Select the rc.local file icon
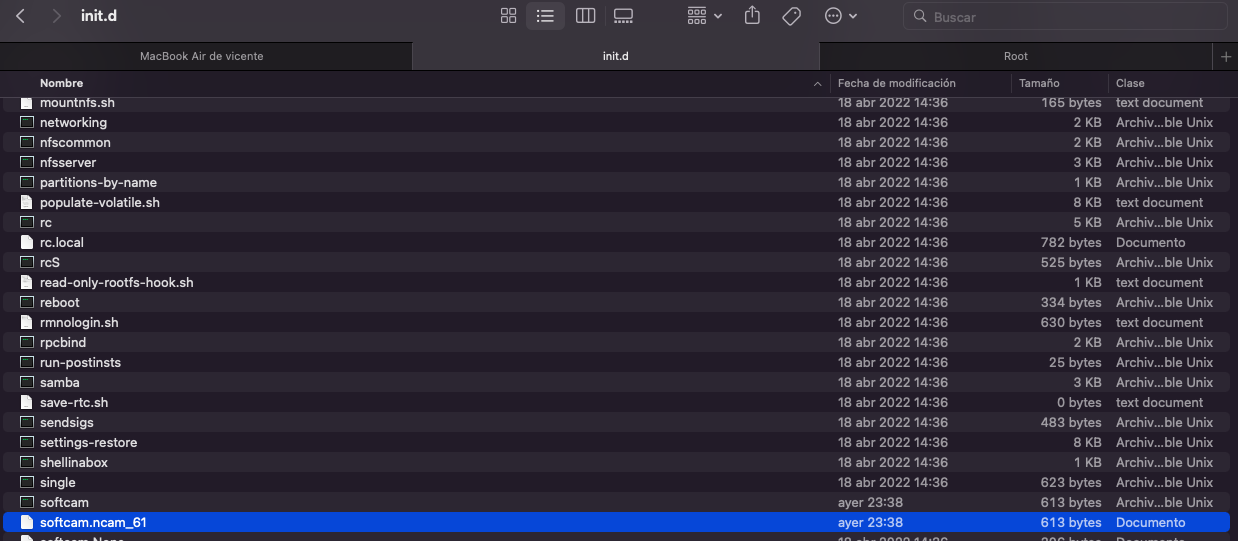 [27, 242]
